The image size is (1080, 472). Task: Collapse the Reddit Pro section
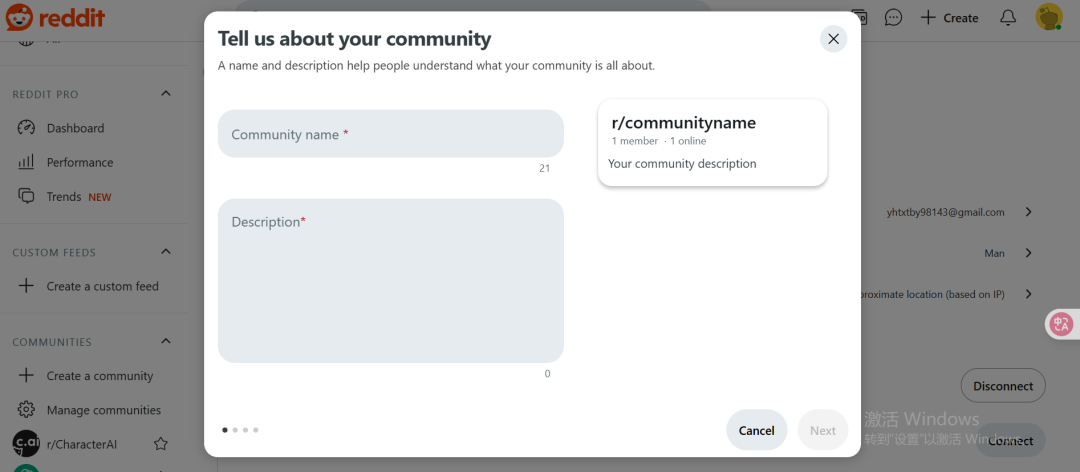[x=166, y=94]
